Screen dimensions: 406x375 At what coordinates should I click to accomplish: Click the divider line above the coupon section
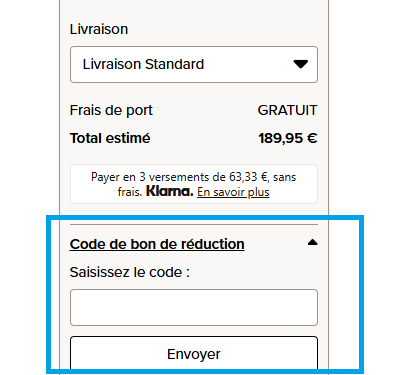(194, 224)
